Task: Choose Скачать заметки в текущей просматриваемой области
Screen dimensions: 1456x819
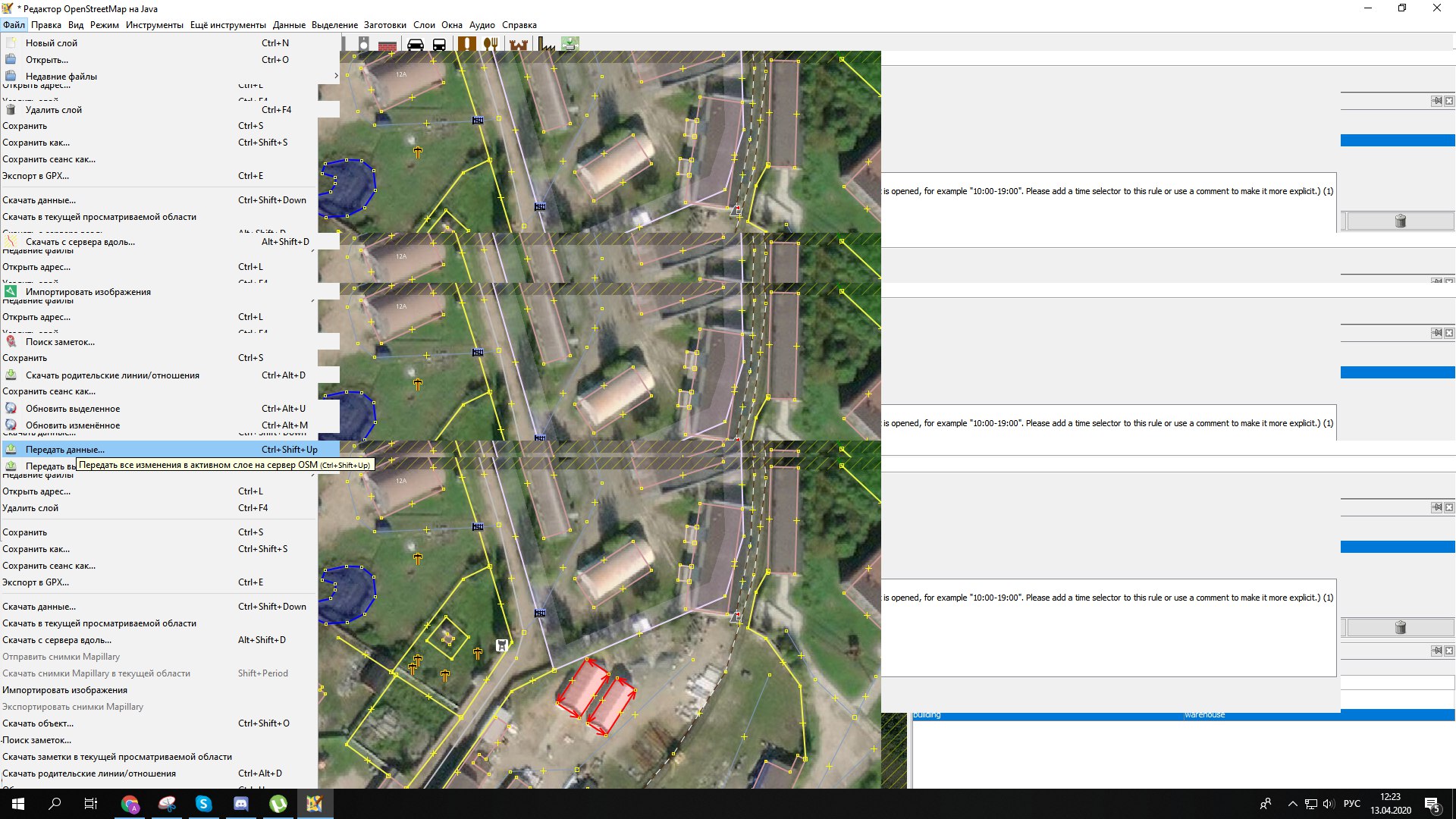Action: click(159, 757)
